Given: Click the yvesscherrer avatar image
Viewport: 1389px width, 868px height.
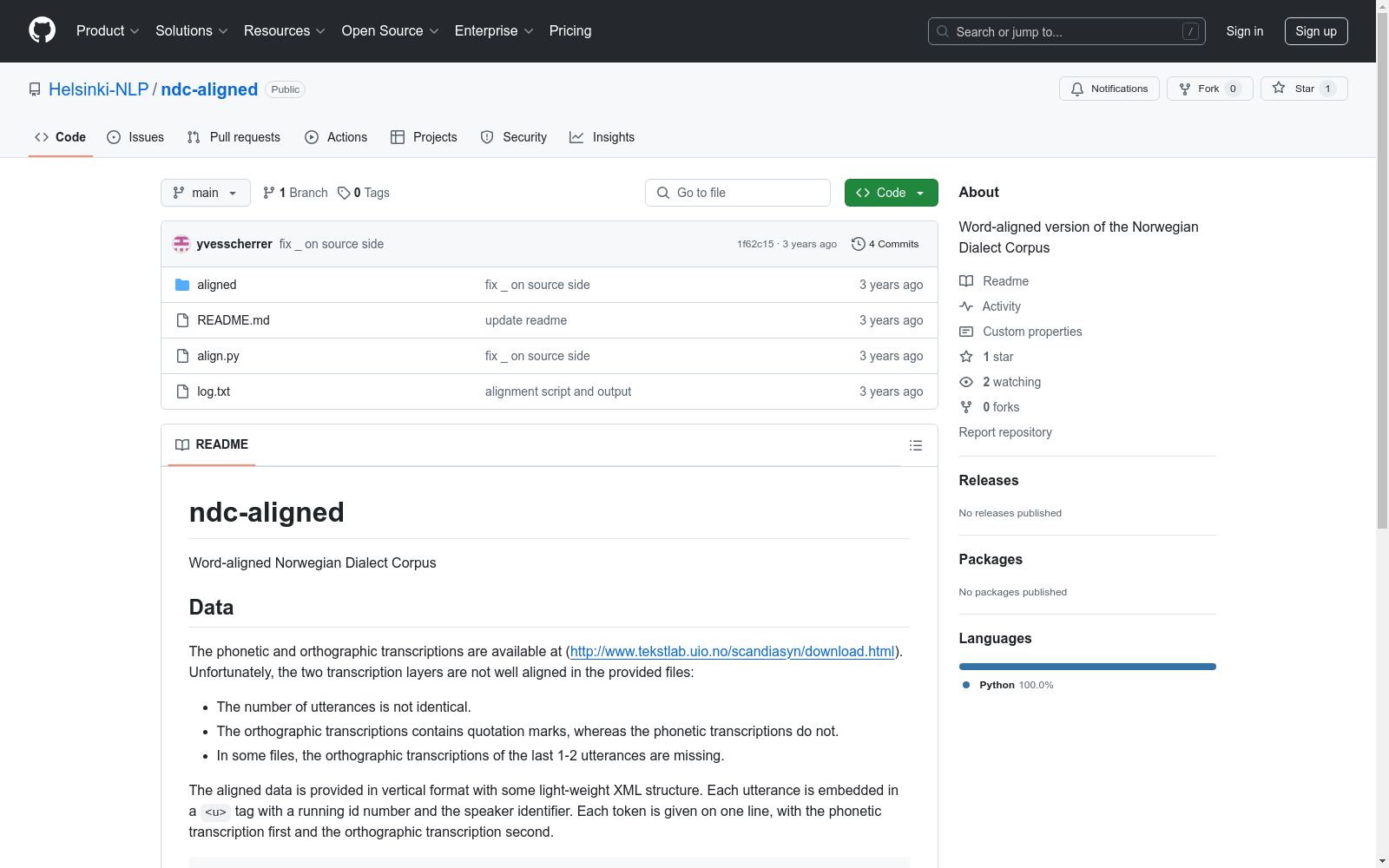Looking at the screenshot, I should 181,244.
